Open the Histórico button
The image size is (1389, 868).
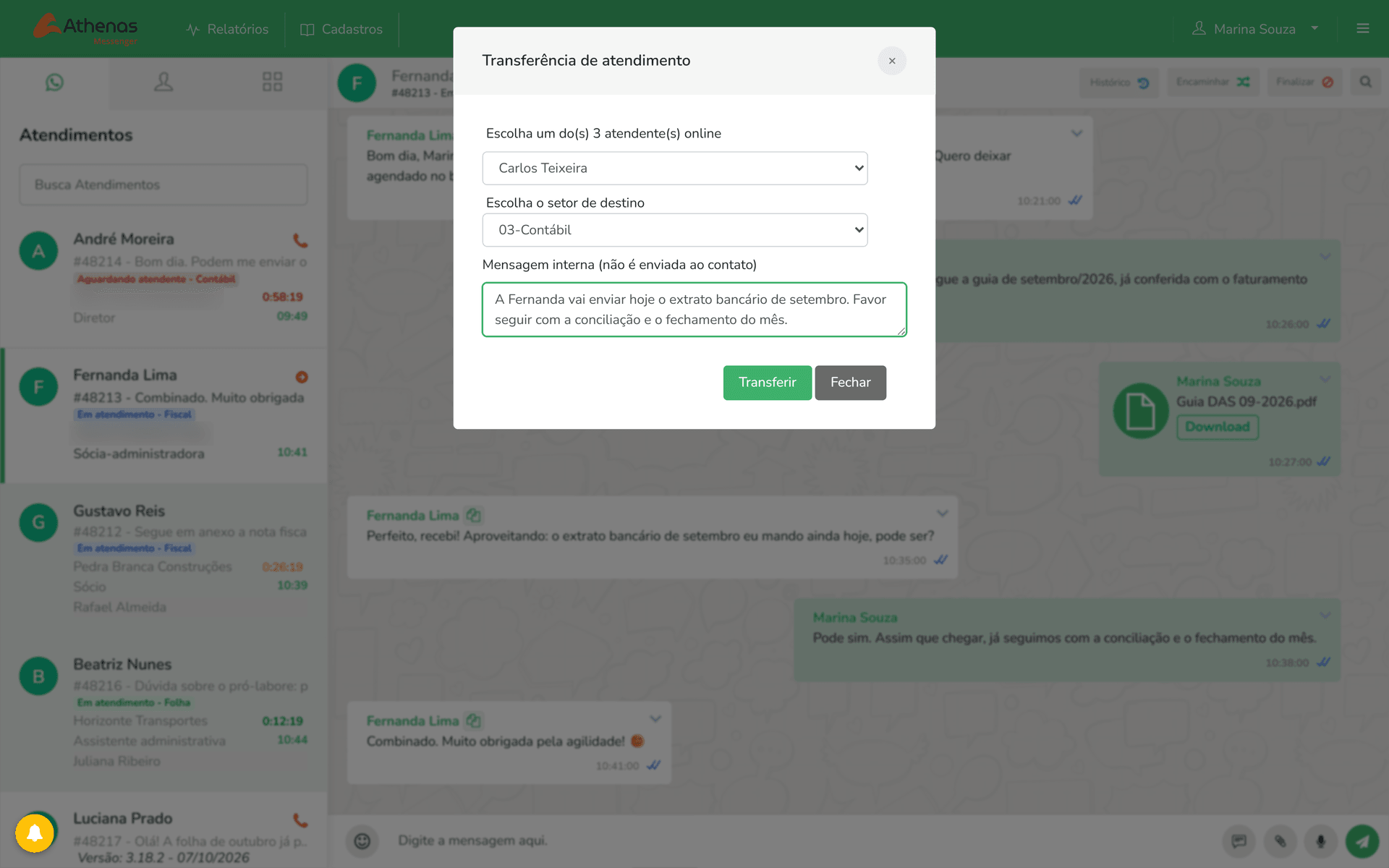1119,82
